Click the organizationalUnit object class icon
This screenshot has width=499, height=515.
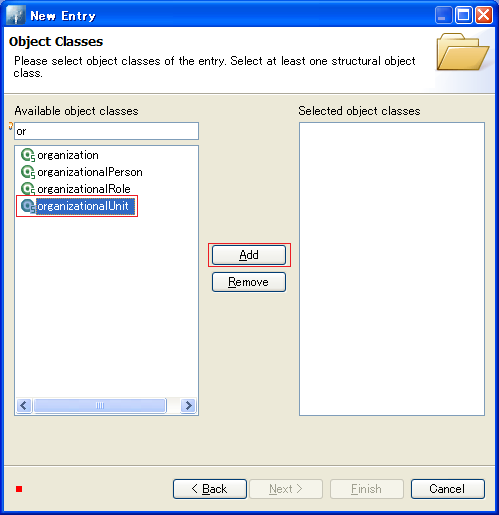pos(28,206)
